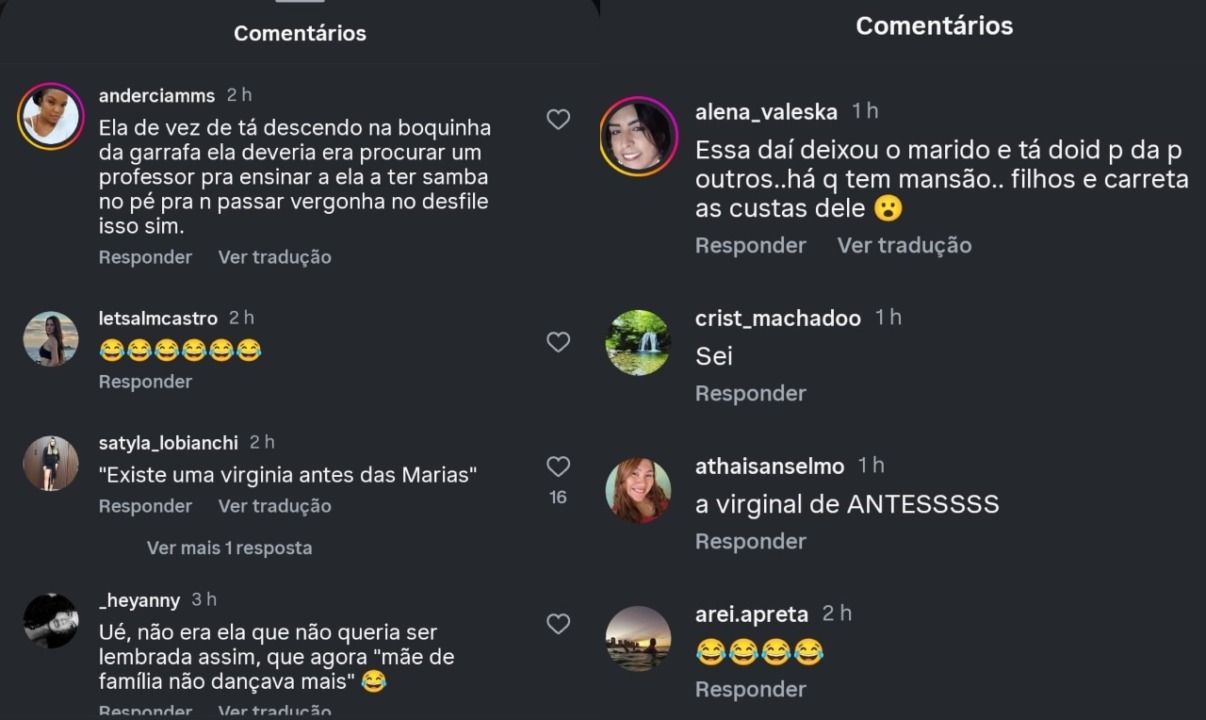Like anderciamms' comment with the heart
The image size is (1206, 720).
click(x=558, y=120)
